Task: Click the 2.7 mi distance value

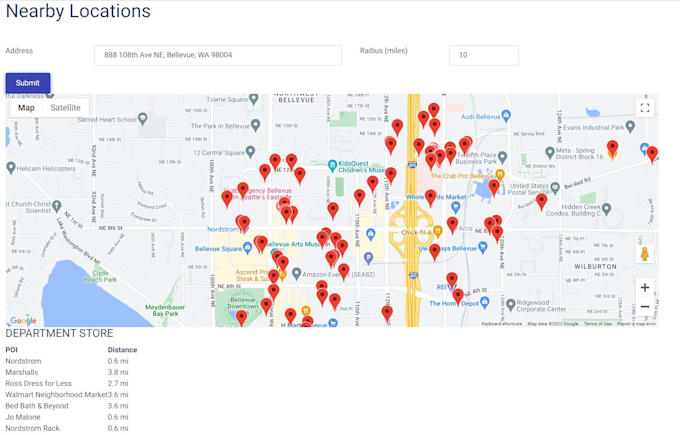Action: (118, 383)
